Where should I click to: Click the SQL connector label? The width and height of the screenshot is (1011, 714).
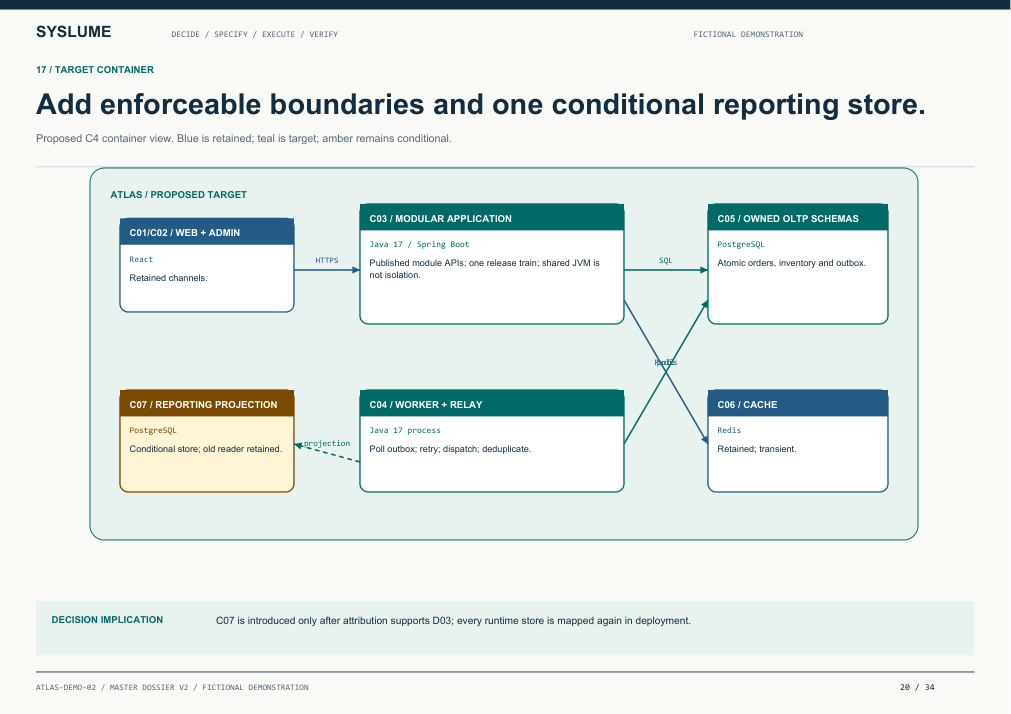coord(665,261)
